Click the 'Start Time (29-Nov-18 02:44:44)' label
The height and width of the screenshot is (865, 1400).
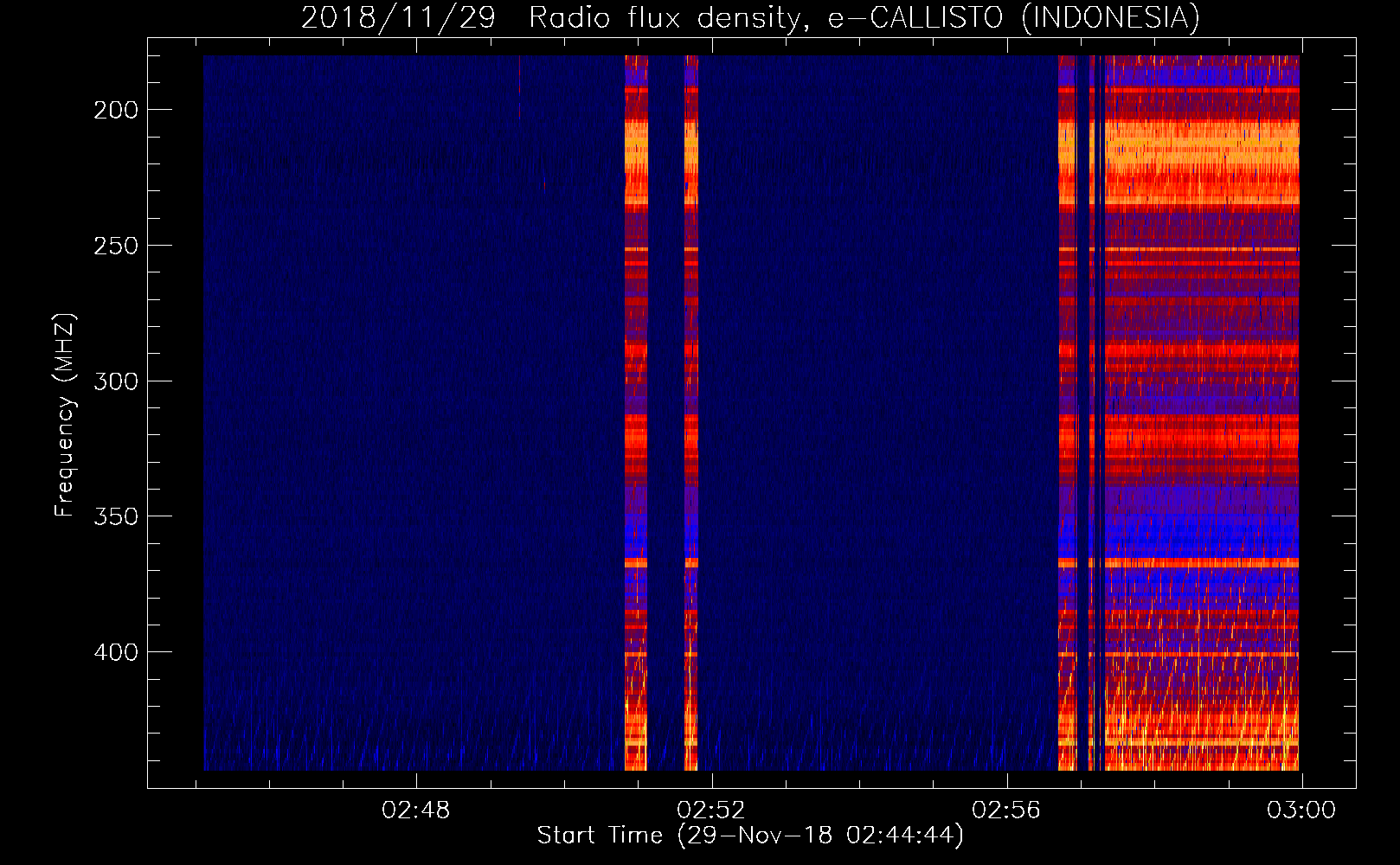click(x=750, y=836)
